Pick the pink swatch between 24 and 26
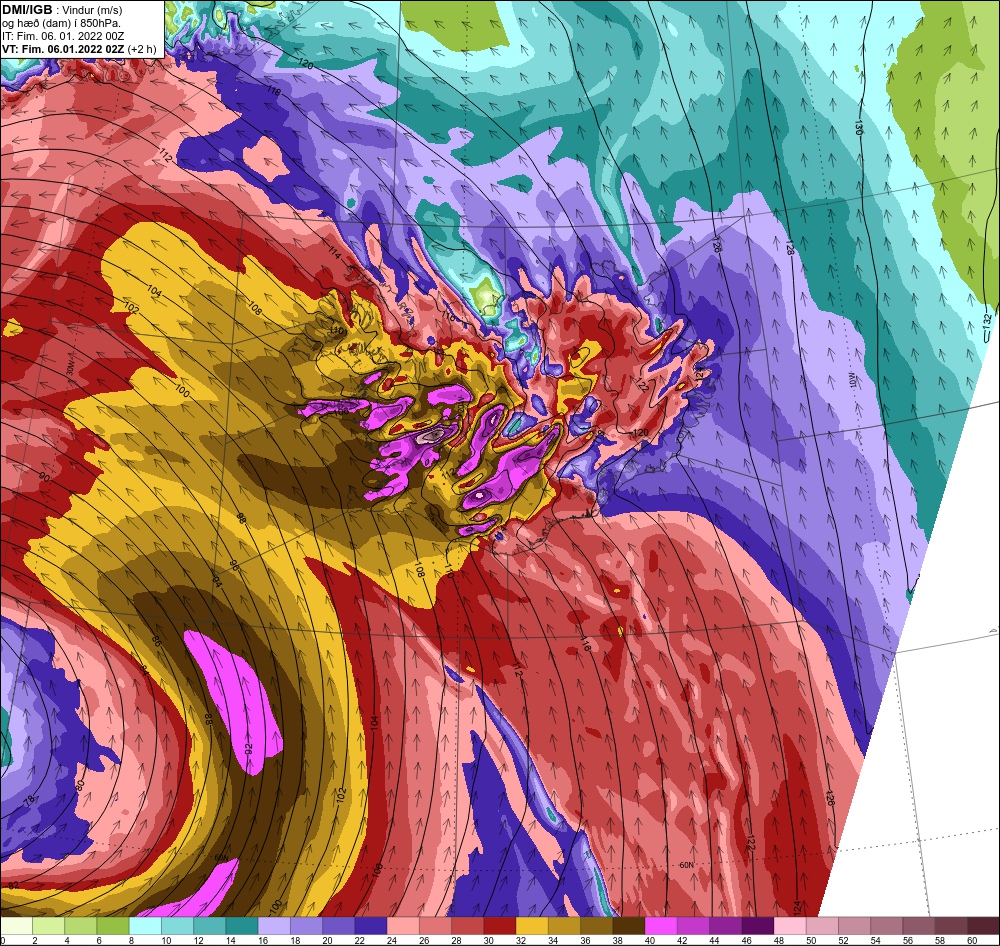The height and width of the screenshot is (946, 1000). pyautogui.click(x=403, y=926)
